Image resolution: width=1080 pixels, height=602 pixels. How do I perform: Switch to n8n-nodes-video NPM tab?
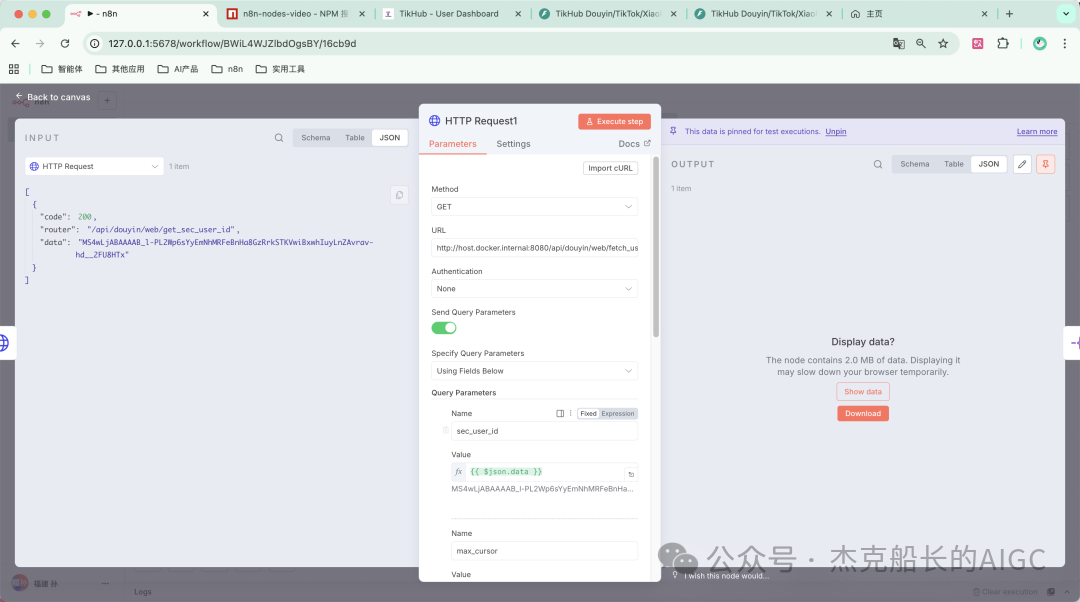[x=295, y=14]
